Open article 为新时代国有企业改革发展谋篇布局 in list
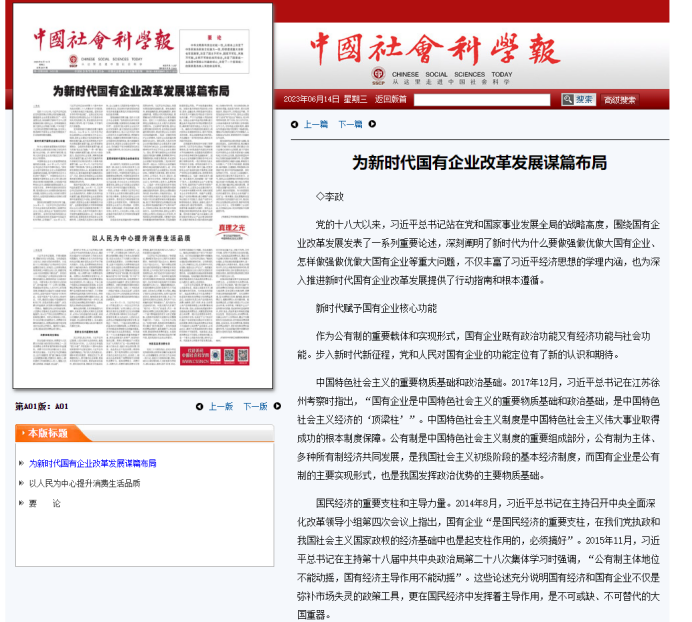The image size is (692, 622). pyautogui.click(x=92, y=463)
